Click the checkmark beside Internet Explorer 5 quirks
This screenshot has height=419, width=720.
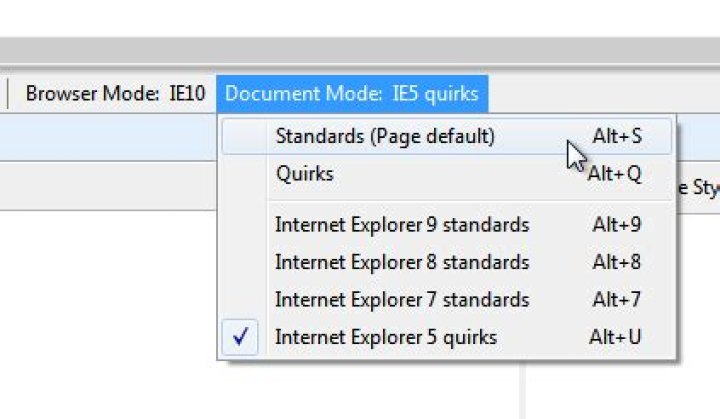(240, 337)
